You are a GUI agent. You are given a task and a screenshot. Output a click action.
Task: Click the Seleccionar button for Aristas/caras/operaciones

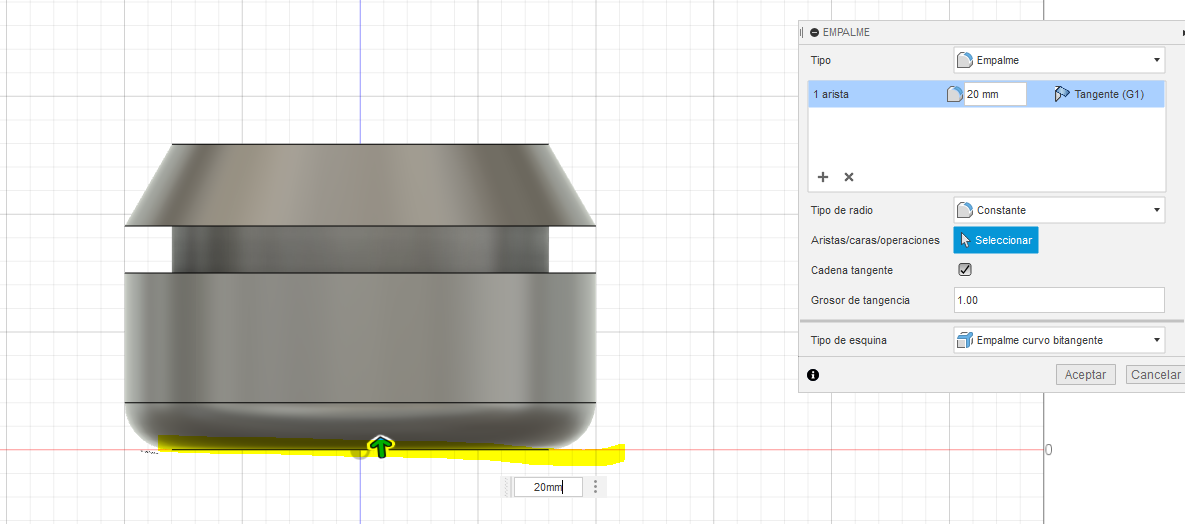click(x=996, y=240)
